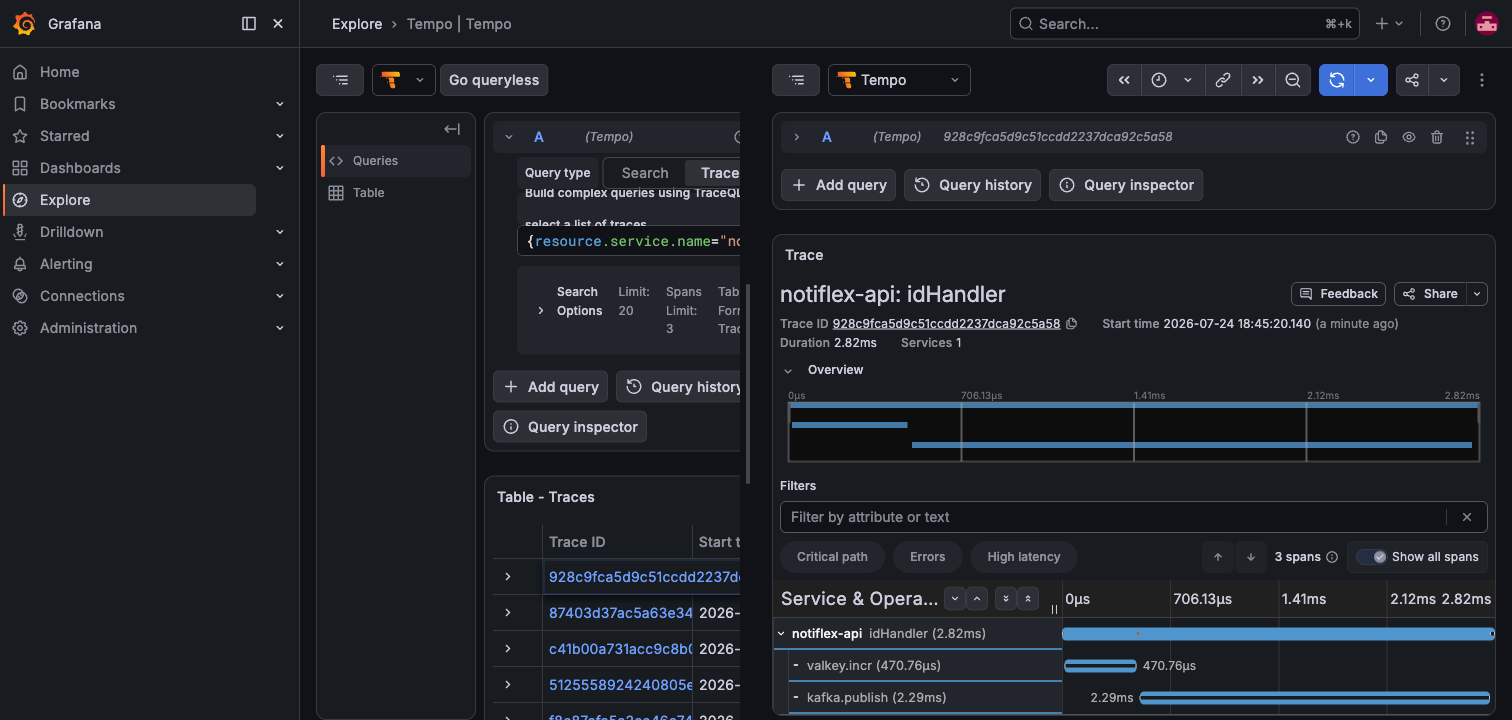
Task: Copy the trace ID using the copy icon
Action: click(x=1072, y=324)
